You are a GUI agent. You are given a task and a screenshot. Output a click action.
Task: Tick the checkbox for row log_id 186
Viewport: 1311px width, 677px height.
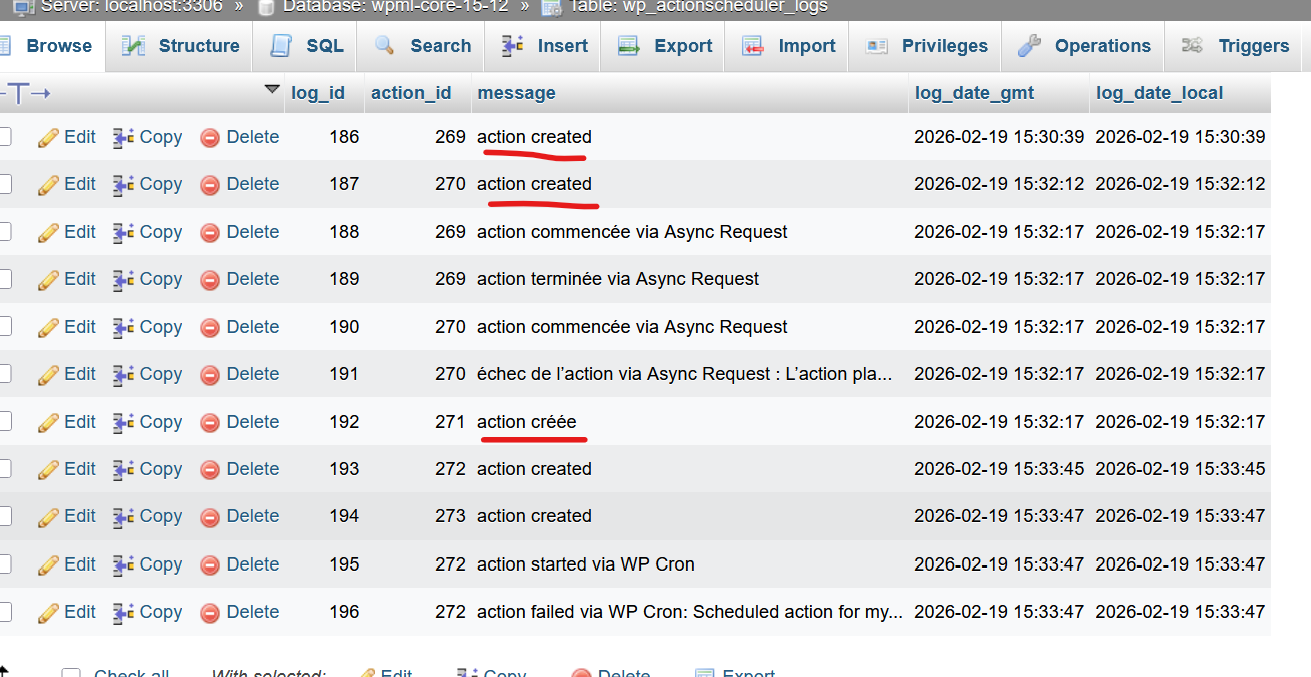click(4, 137)
